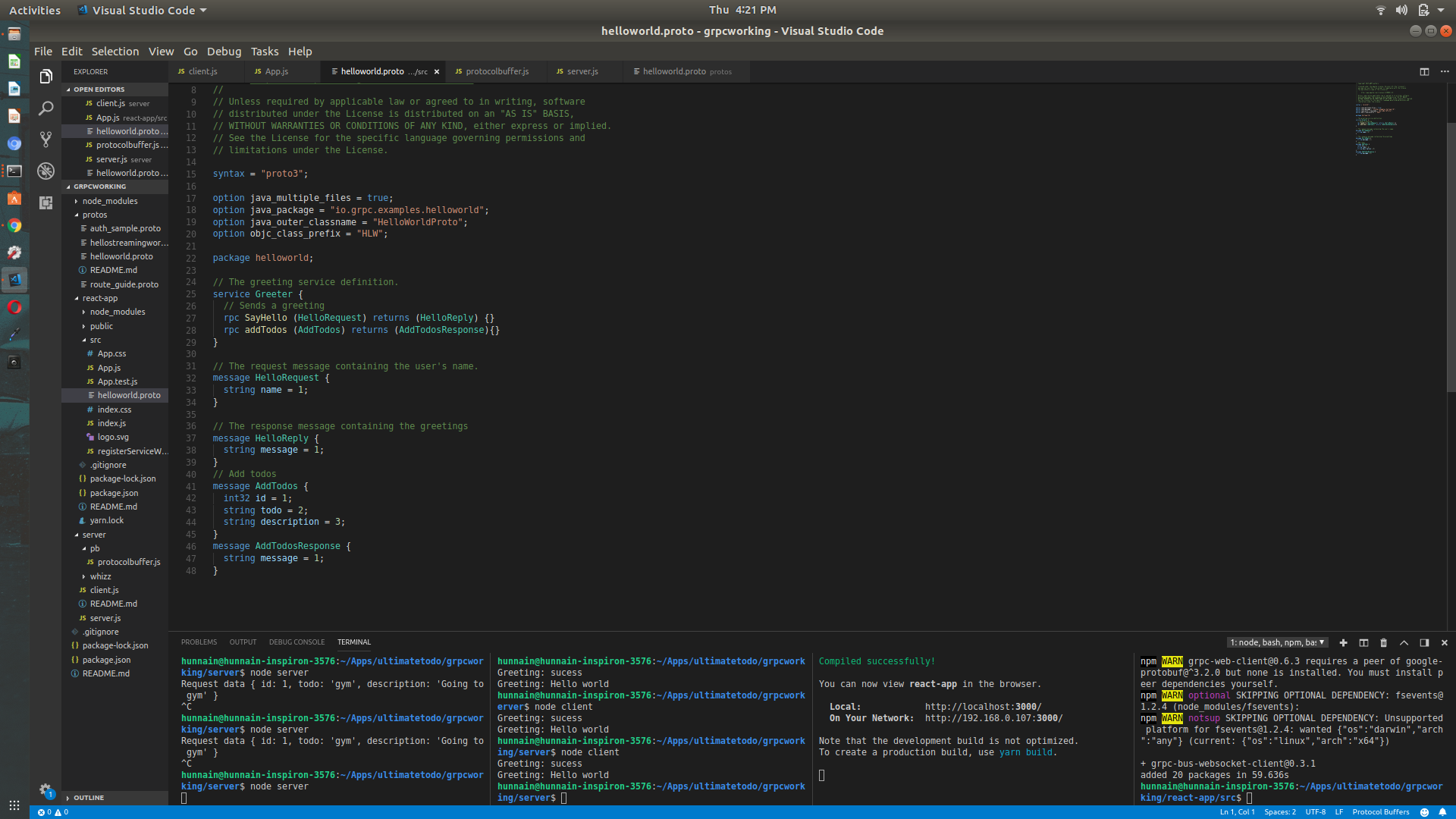
Task: Send feedback via the smiley icon in status bar
Action: 1423,811
